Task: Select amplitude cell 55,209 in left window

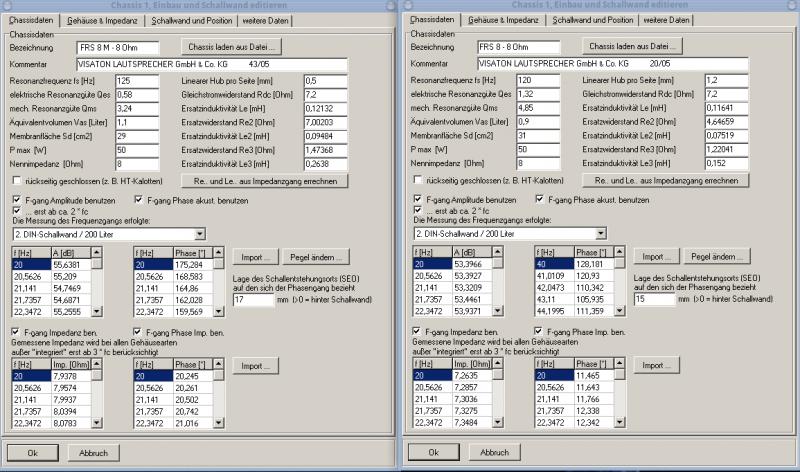Action: (71, 277)
